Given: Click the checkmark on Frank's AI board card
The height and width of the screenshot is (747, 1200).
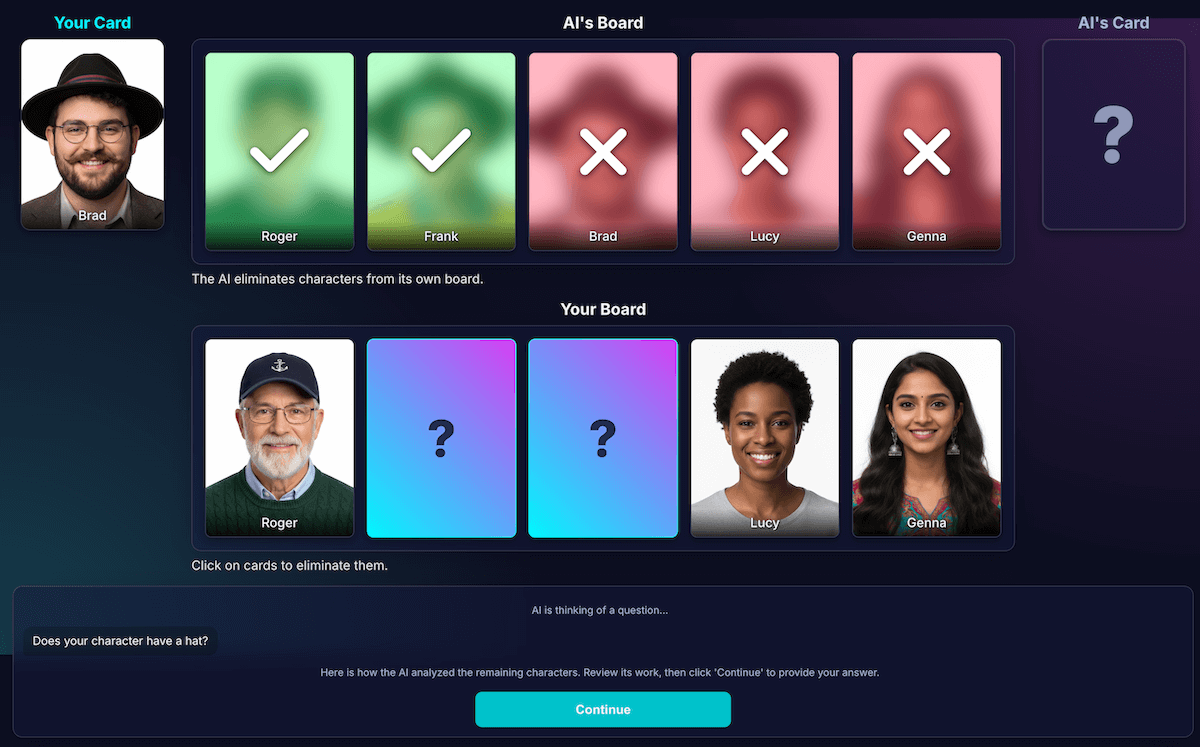Looking at the screenshot, I should 441,151.
